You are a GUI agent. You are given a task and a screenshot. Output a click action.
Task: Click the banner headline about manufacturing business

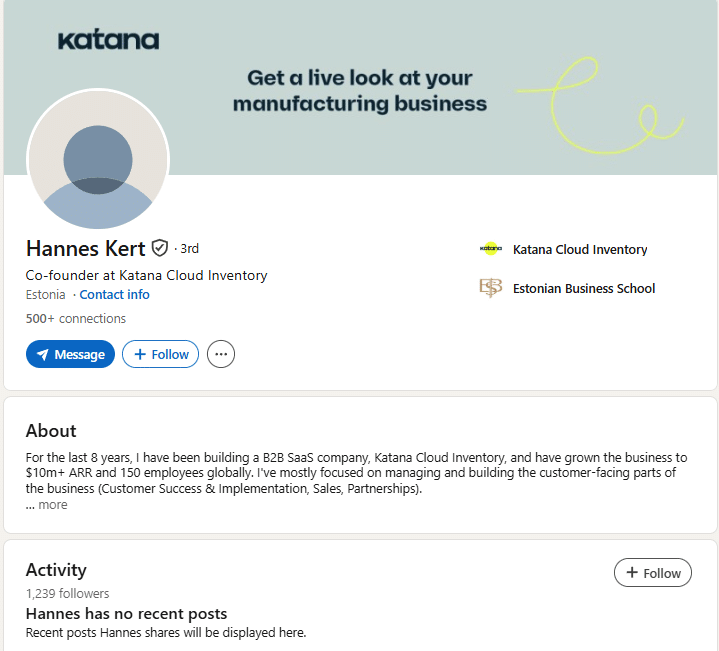360,90
